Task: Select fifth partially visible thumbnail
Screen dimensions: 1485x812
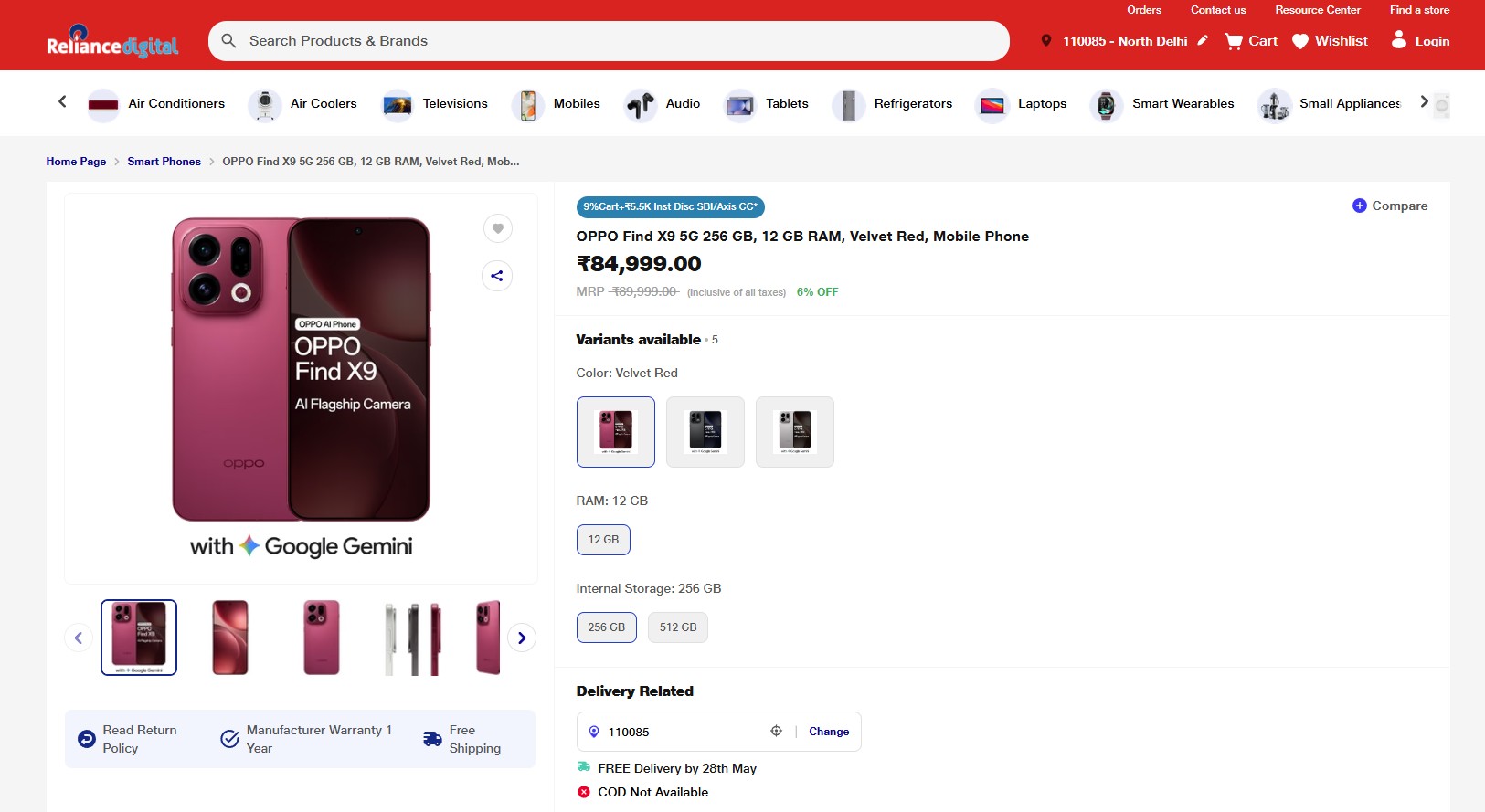Action: point(489,638)
